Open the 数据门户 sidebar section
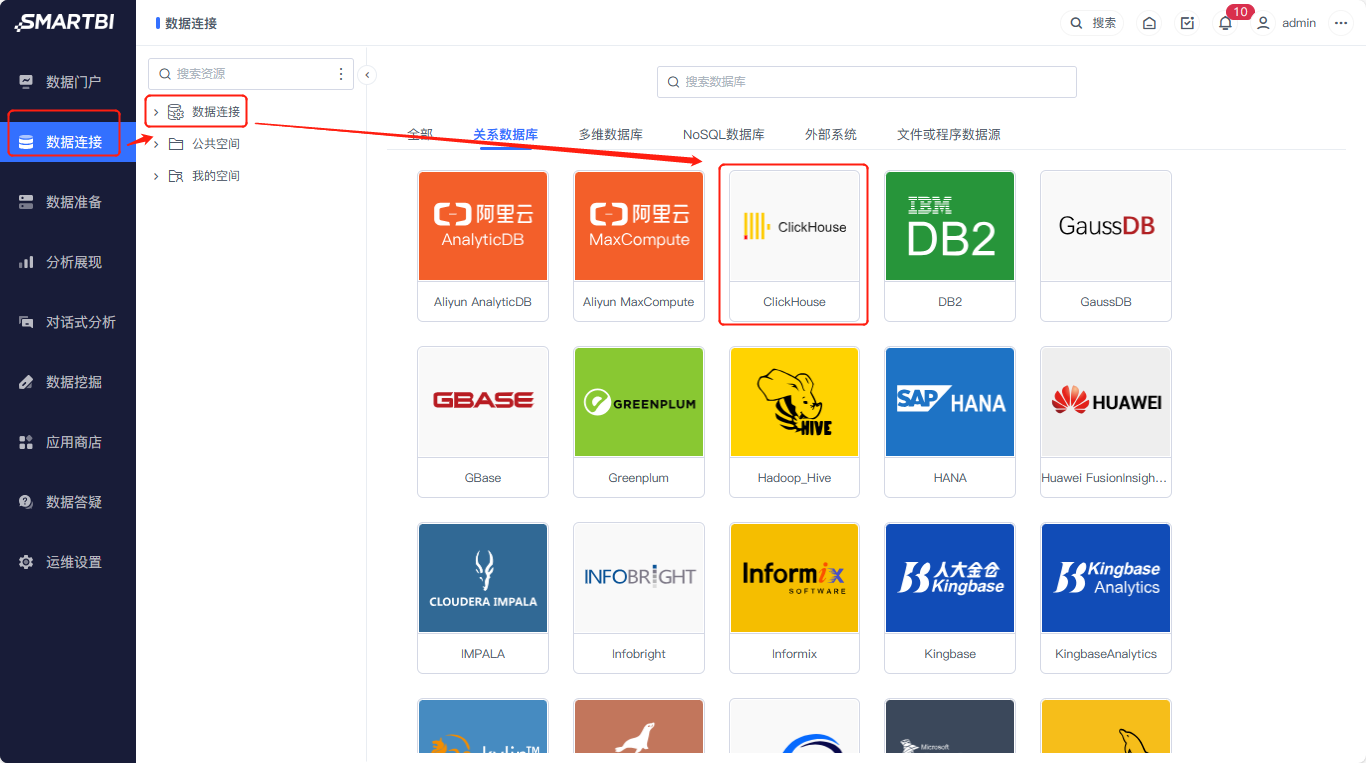 [68, 82]
